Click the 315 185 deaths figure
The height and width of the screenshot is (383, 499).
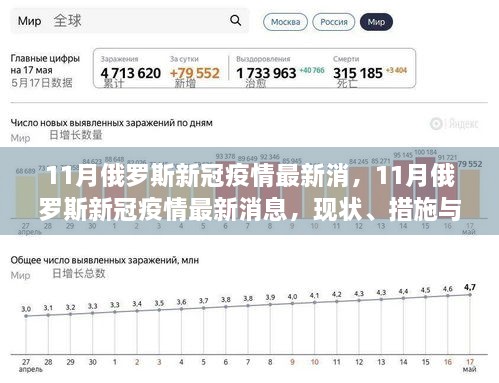click(358, 73)
